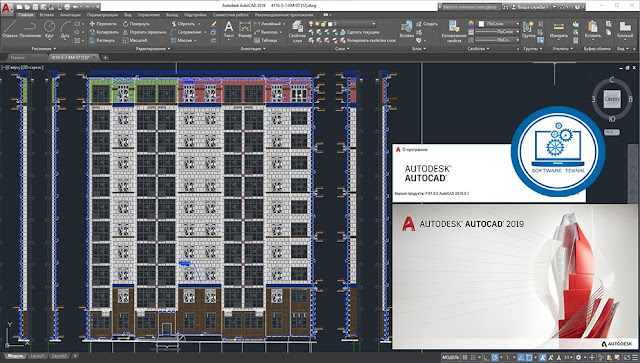The image size is (640, 363).
Task: Add a new drawing tab with plus button
Action: [105, 58]
